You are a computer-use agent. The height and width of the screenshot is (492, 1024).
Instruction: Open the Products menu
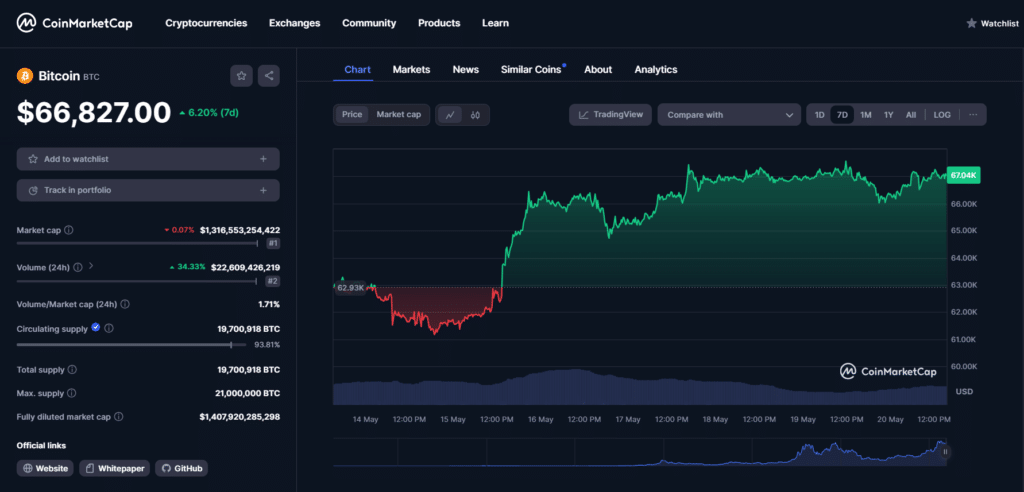(x=439, y=23)
